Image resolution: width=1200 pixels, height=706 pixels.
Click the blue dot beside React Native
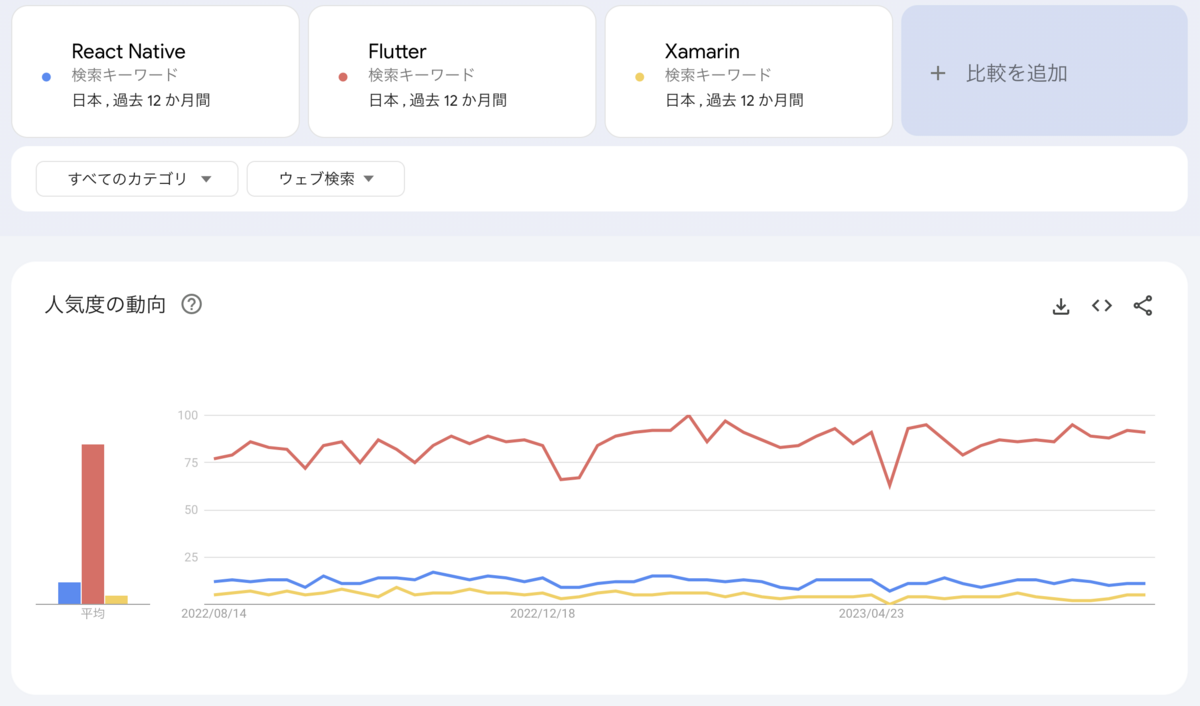(46, 76)
